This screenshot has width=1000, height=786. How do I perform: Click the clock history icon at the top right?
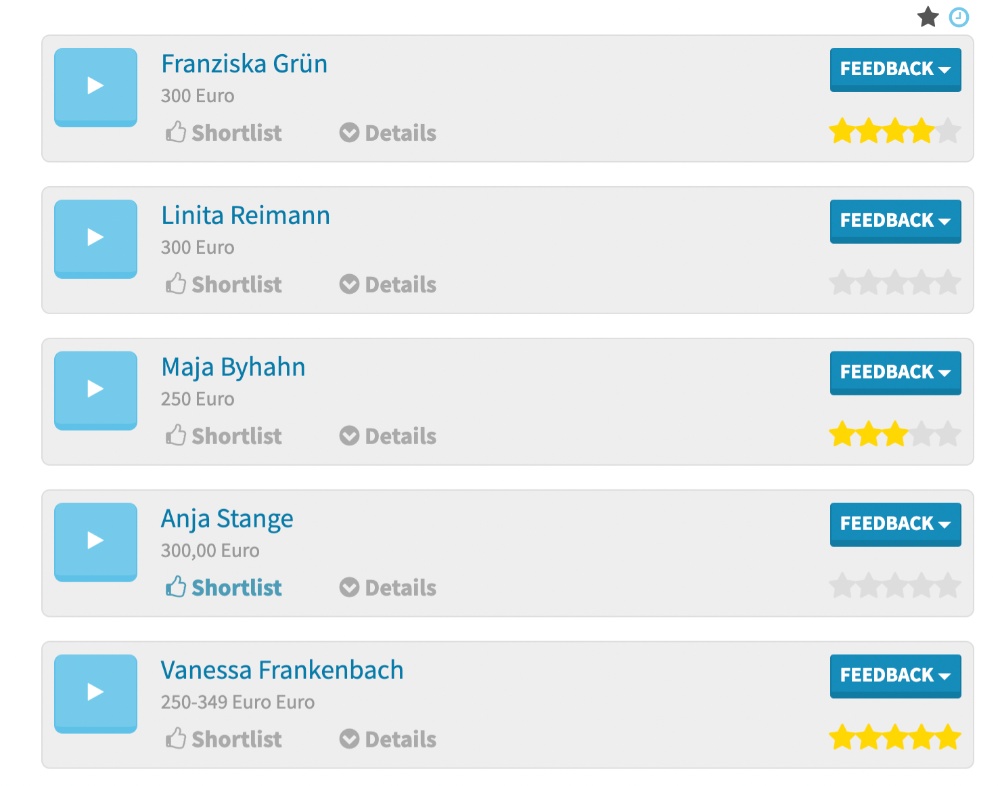click(958, 17)
